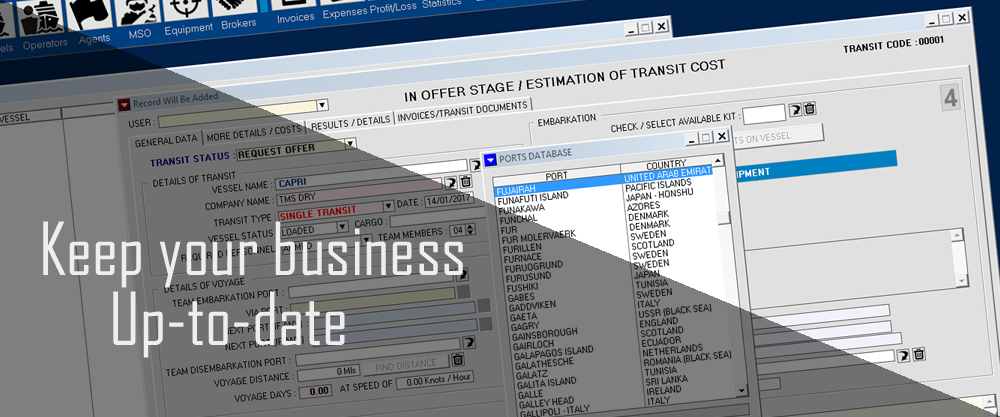
Task: Click the trash icon beside bottom-right field
Action: click(918, 353)
